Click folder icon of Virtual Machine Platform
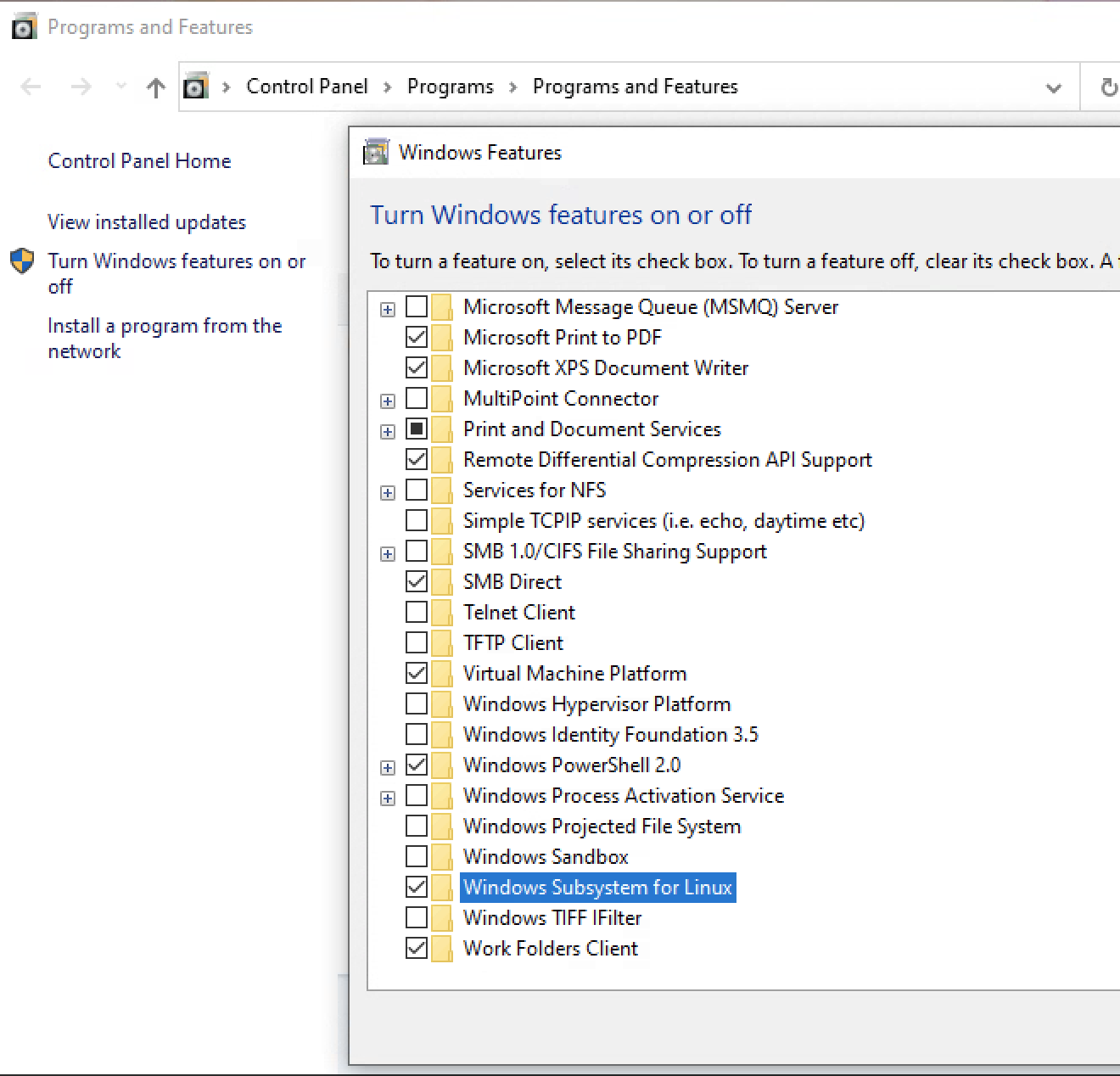The image size is (1120, 1076). click(442, 674)
